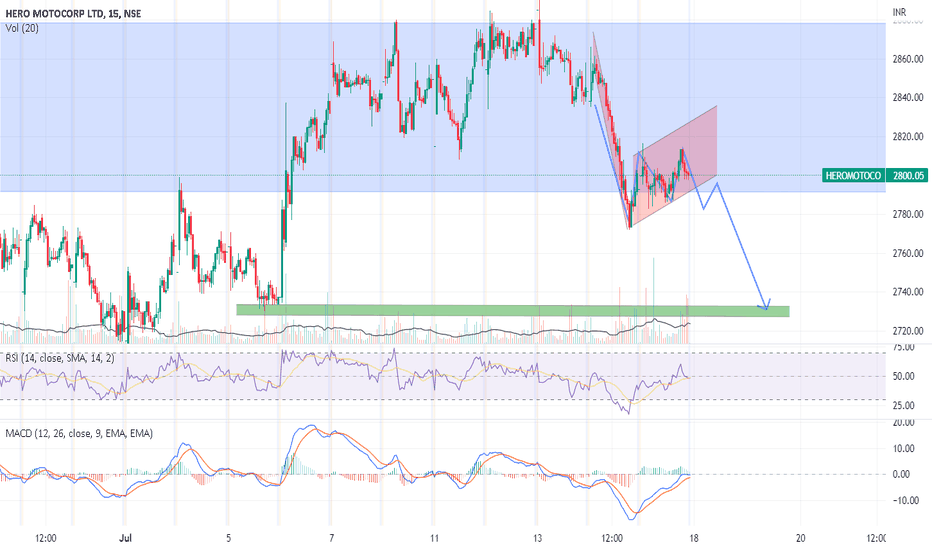Click the 2840.00 price axis value
Viewport: 932px width, 550px height.
(908, 98)
